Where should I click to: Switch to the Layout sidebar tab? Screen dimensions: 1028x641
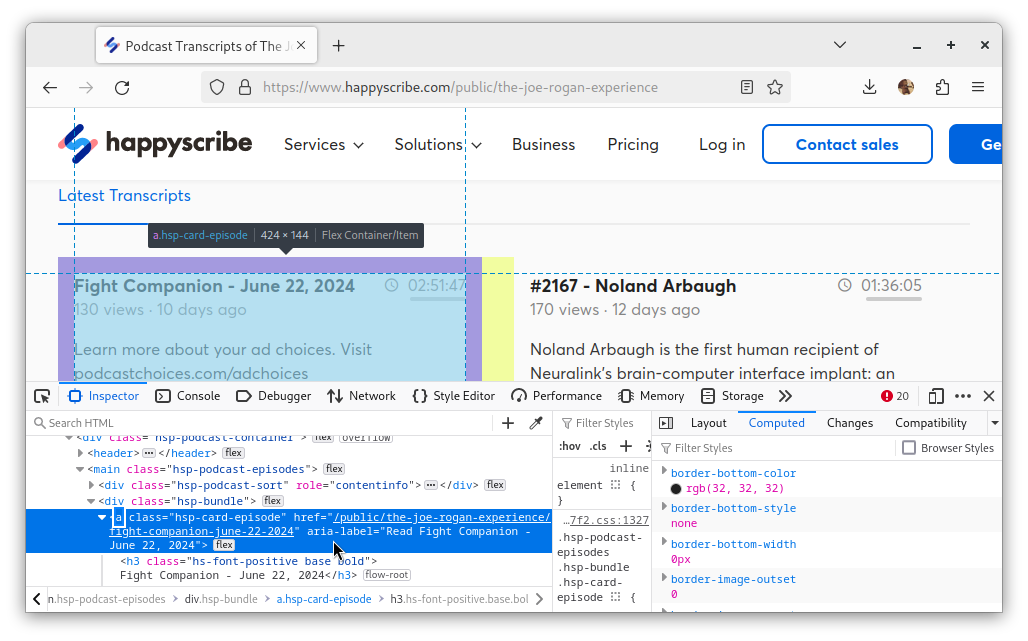pos(709,423)
